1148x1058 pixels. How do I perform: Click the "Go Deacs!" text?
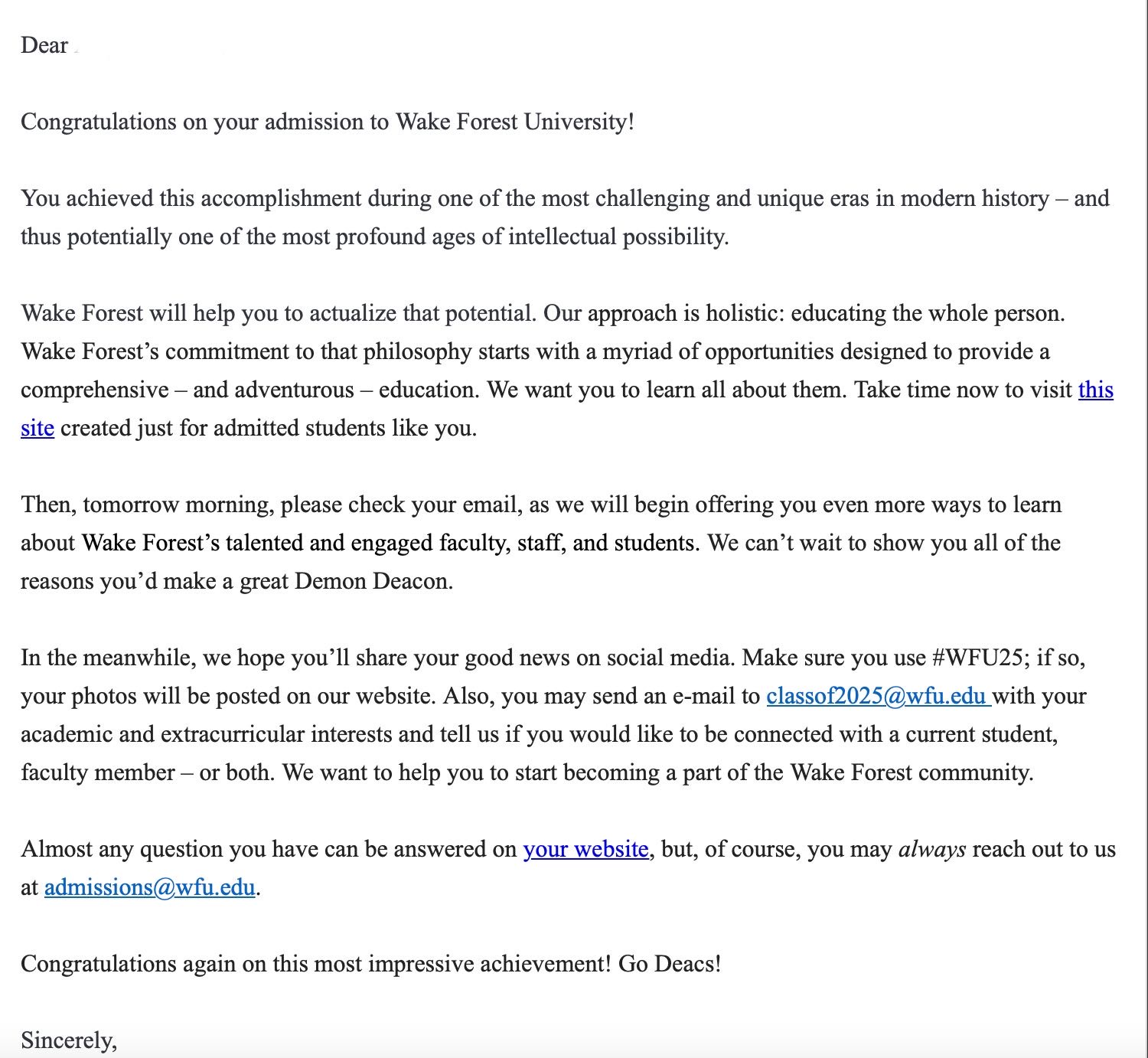pyautogui.click(x=670, y=964)
